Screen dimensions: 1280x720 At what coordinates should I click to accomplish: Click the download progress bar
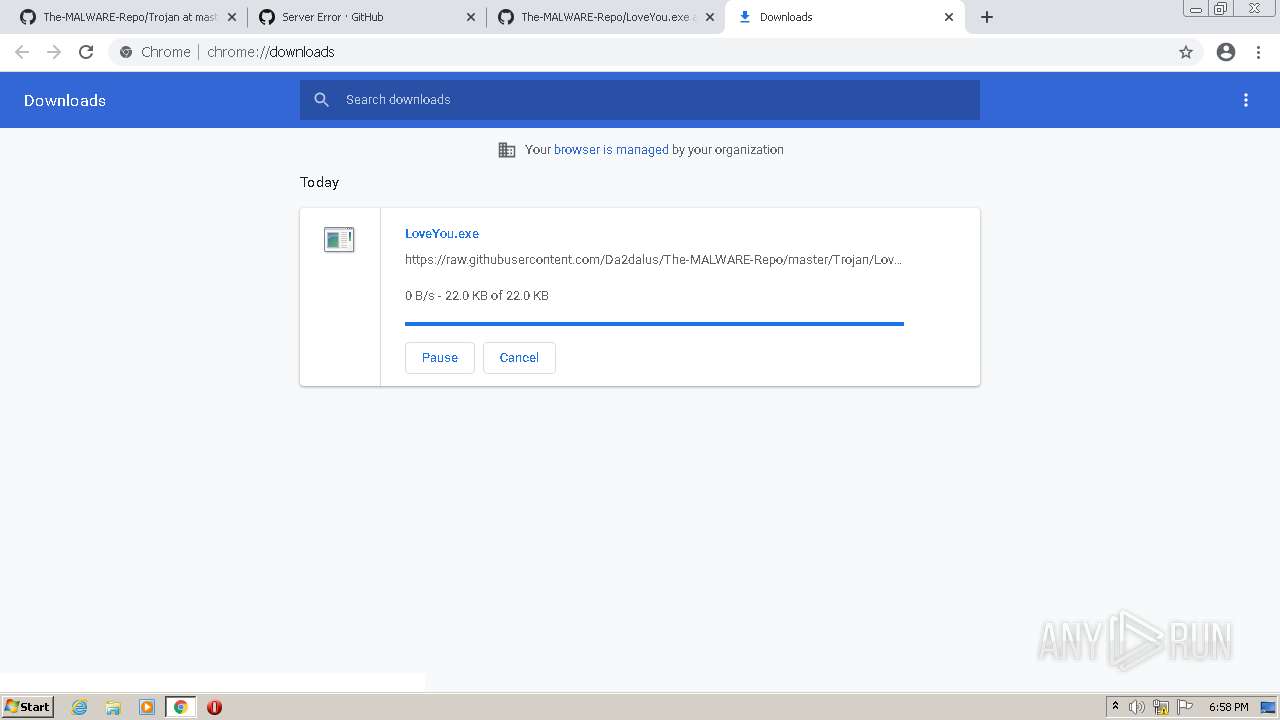654,324
